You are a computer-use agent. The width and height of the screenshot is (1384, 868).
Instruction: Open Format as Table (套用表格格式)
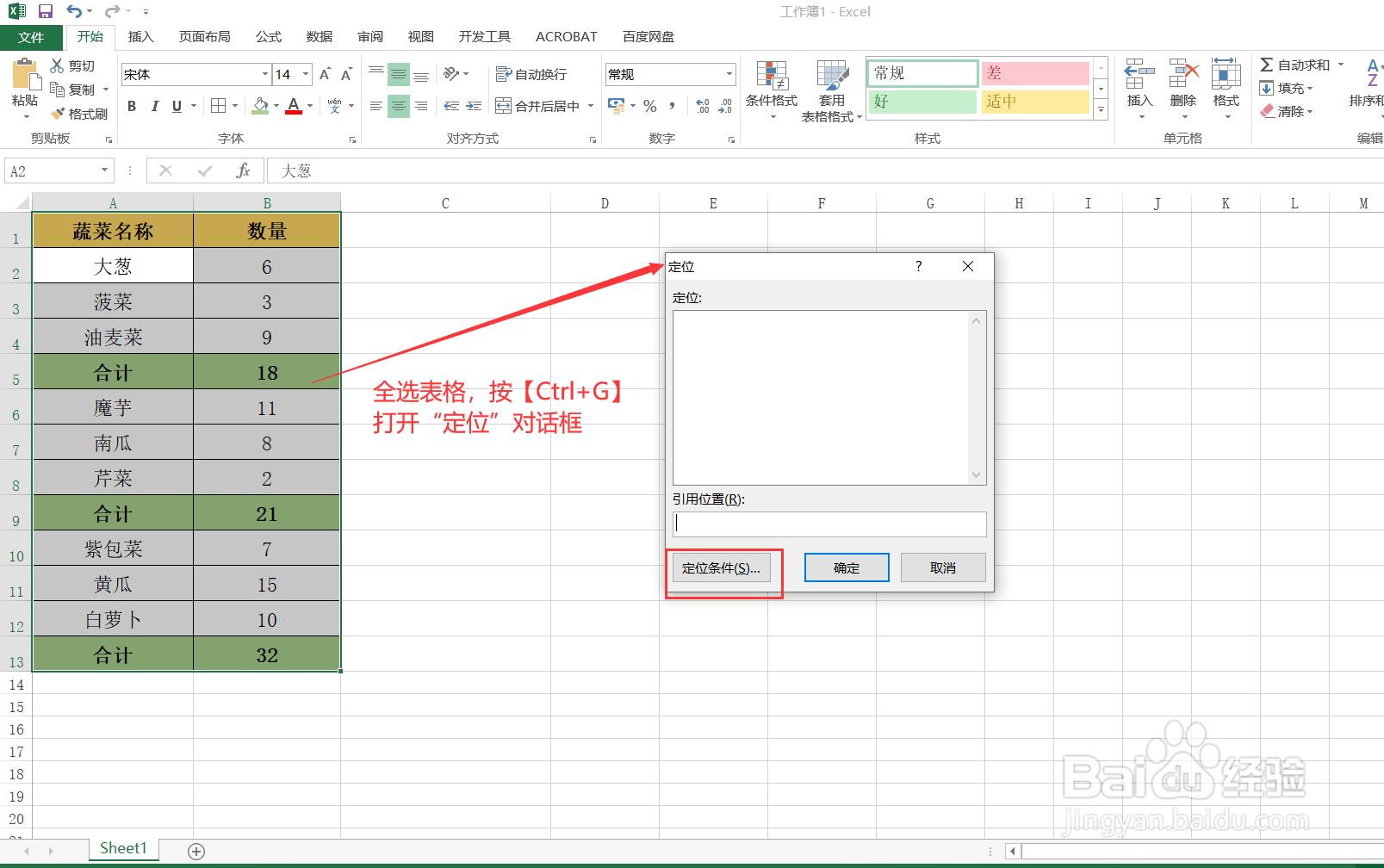click(x=832, y=90)
